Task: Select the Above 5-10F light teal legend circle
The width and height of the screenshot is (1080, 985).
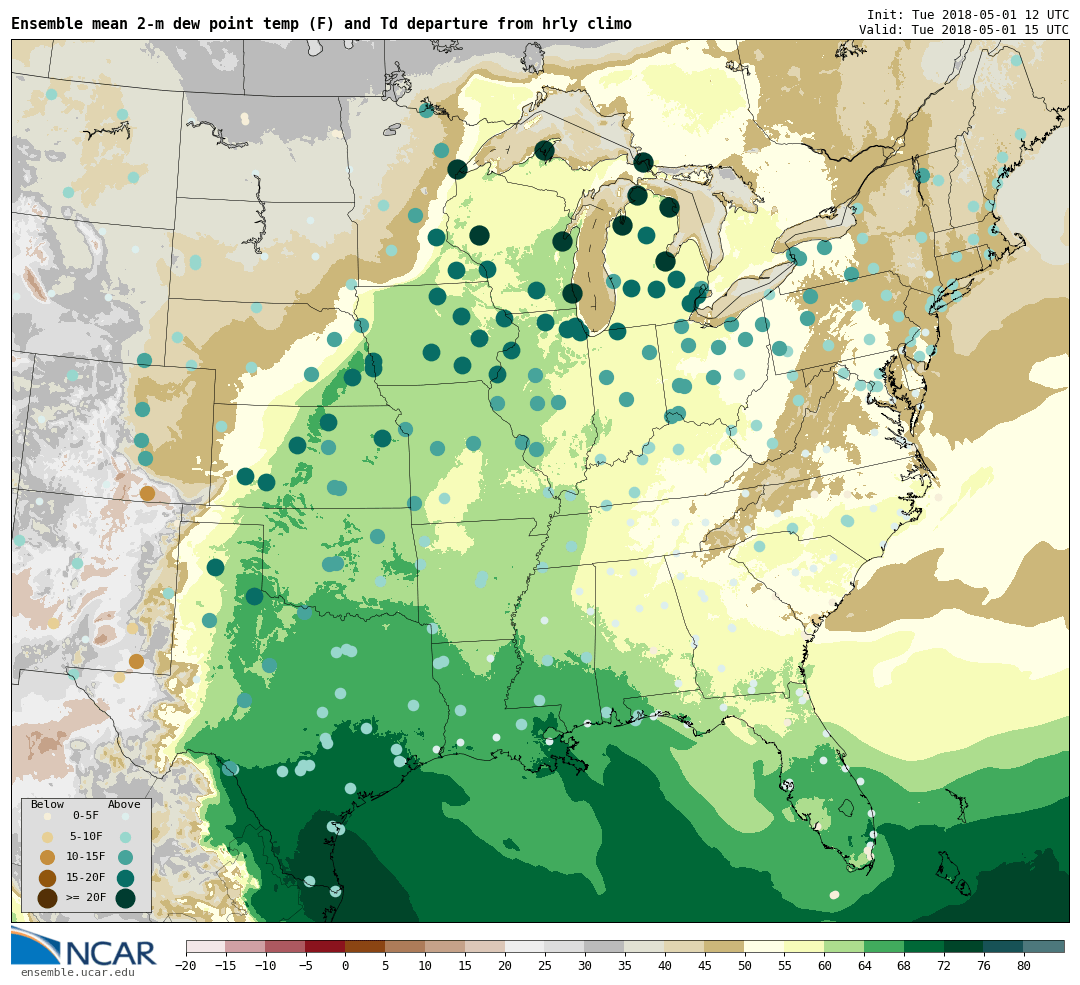Action: (x=125, y=837)
